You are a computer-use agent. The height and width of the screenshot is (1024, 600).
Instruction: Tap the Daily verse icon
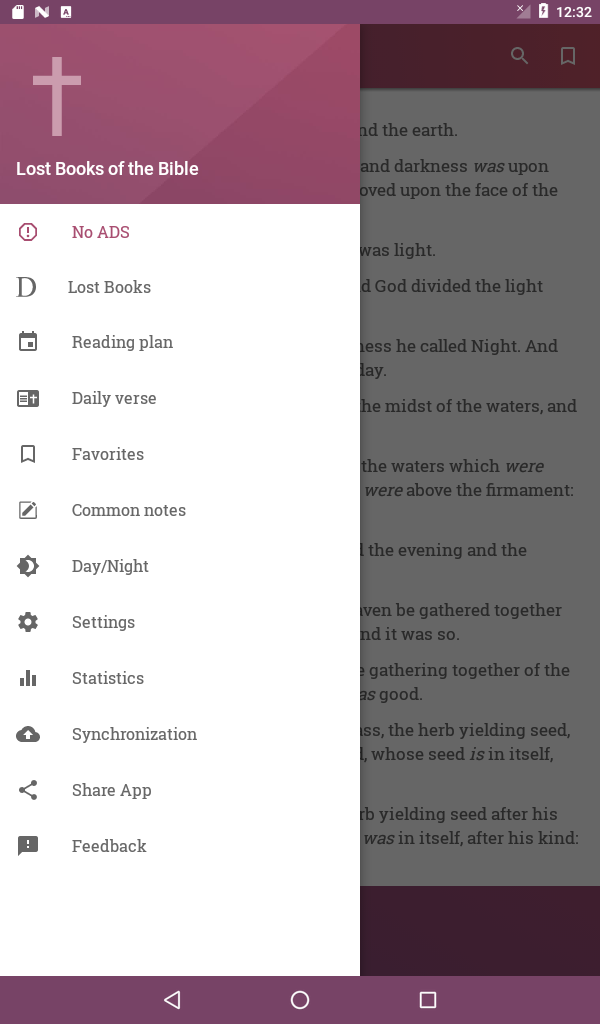28,398
